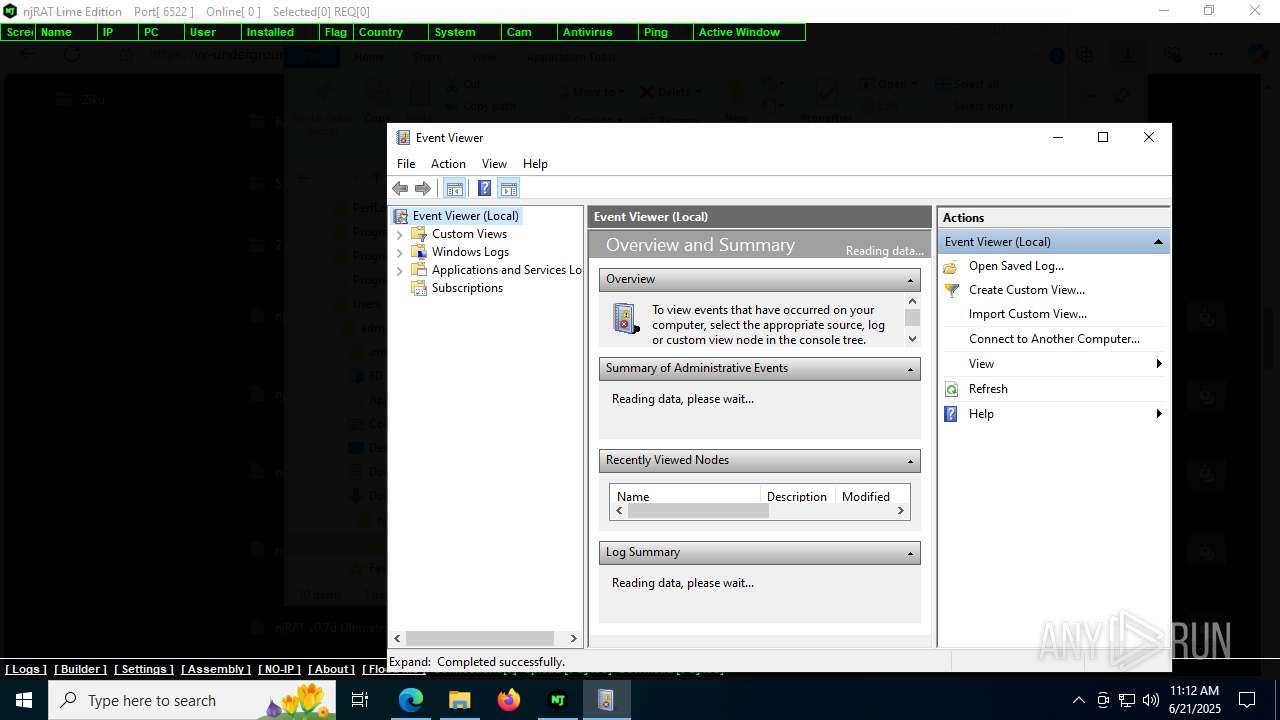Click Connect to Another Computer action

pos(1054,339)
